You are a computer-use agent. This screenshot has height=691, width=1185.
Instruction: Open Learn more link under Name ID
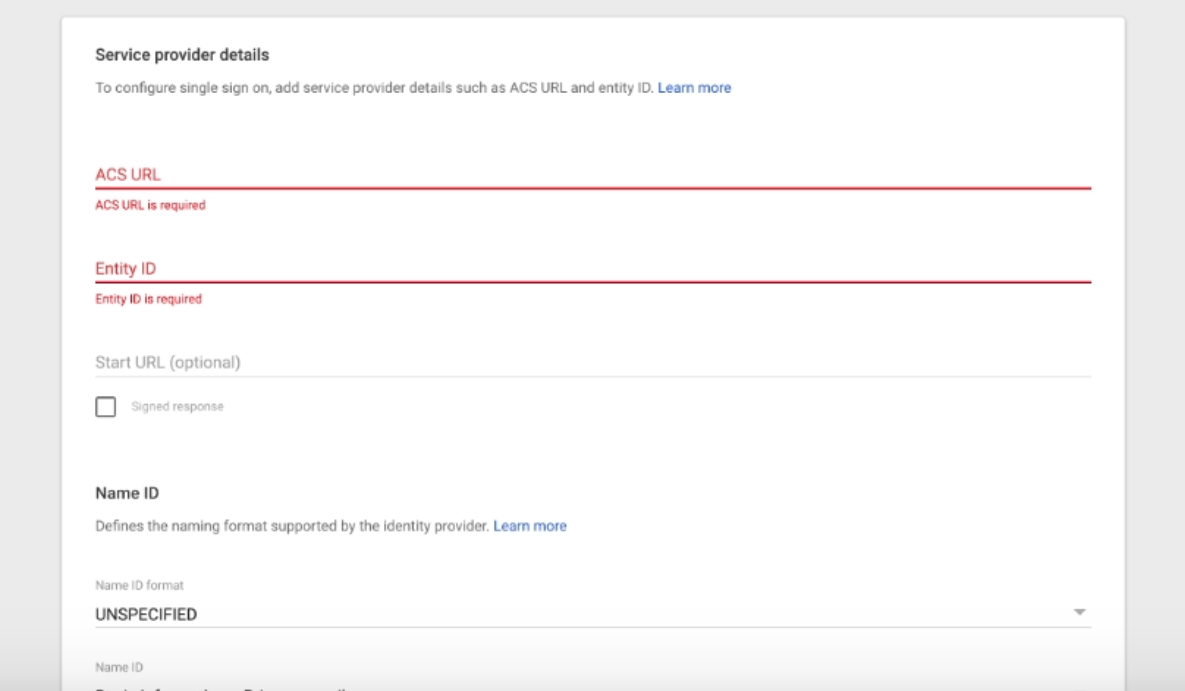point(530,526)
